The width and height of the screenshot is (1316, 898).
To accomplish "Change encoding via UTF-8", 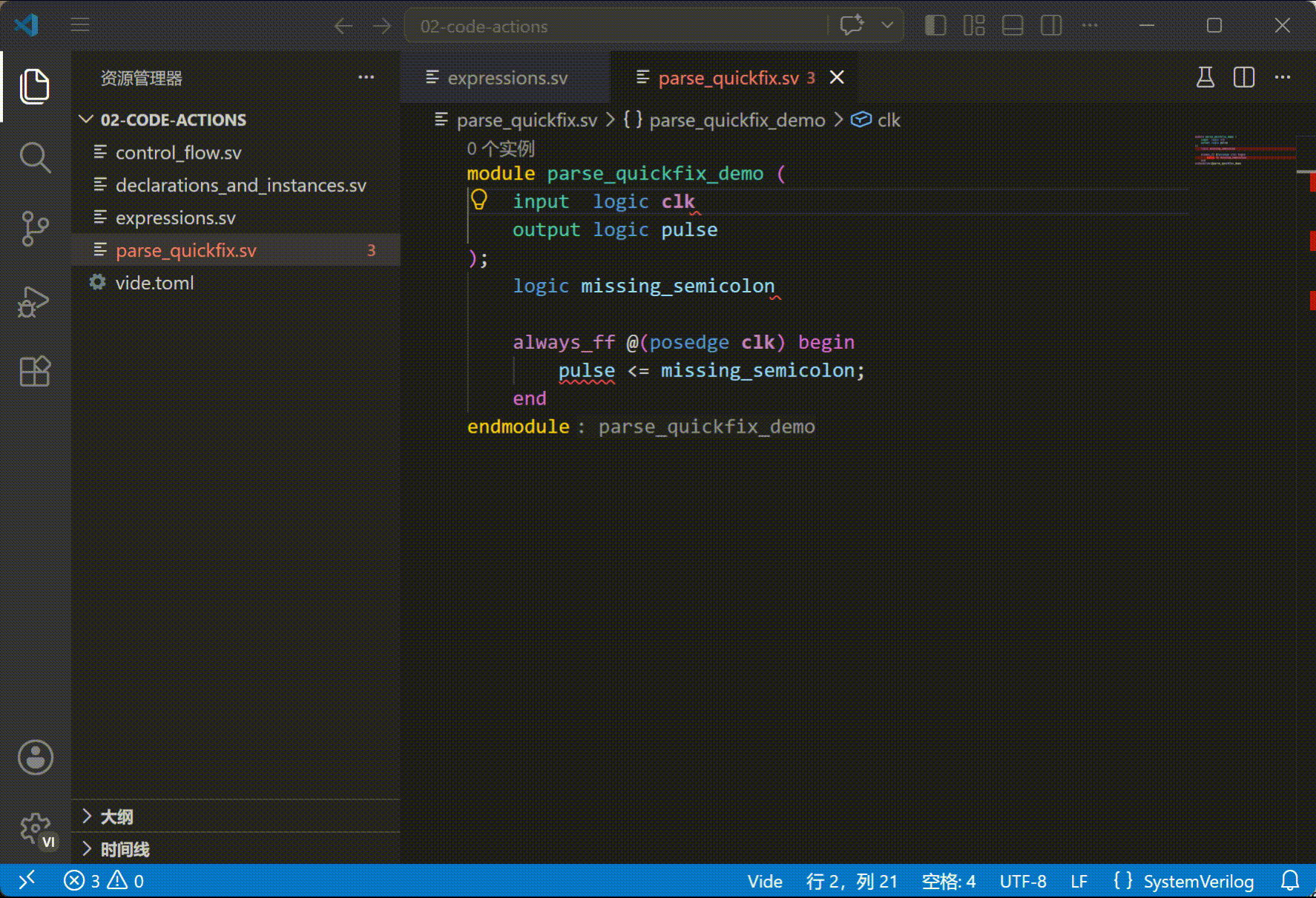I will [x=1023, y=881].
